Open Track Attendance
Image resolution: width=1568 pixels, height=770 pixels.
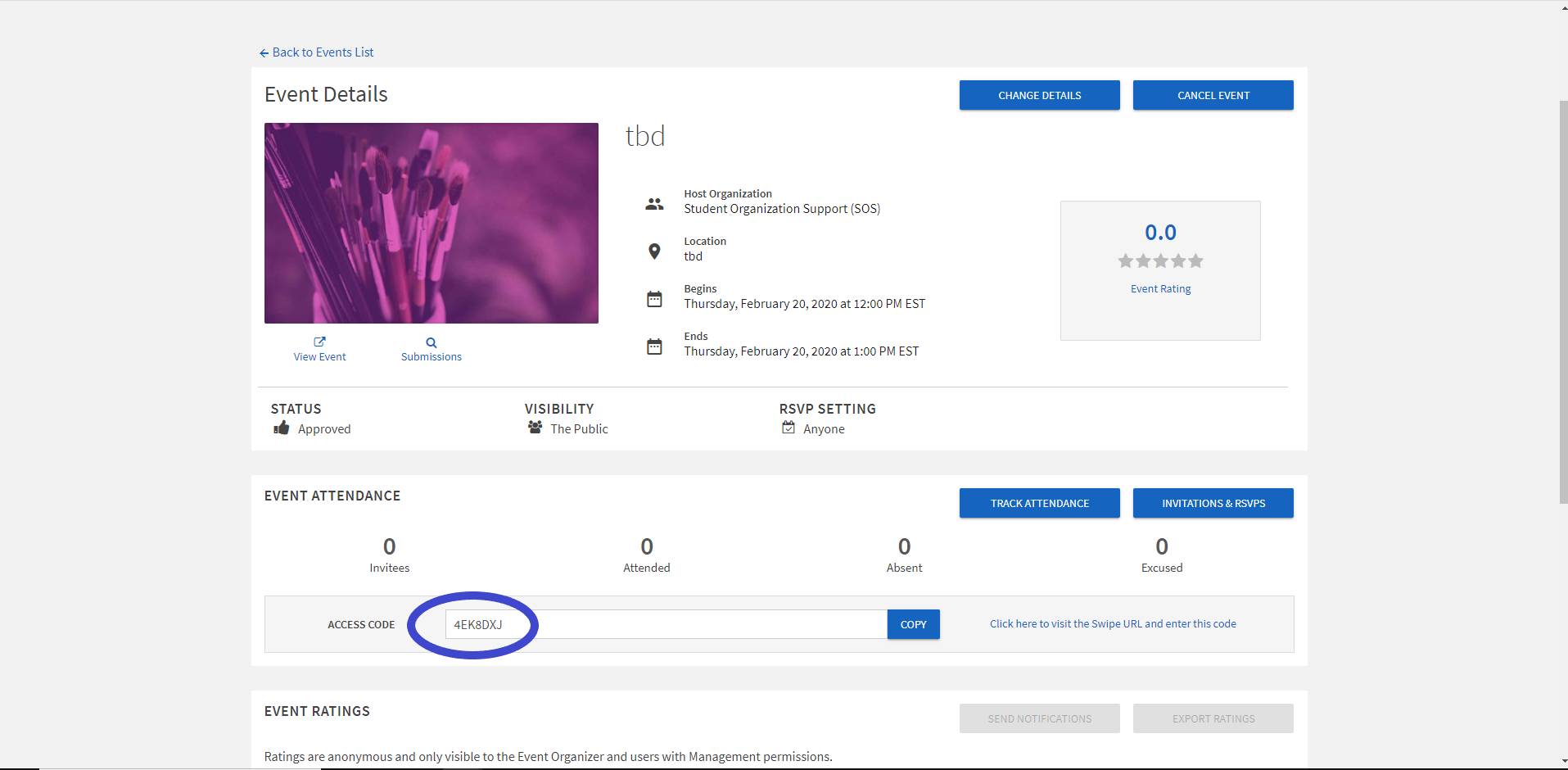[1039, 503]
